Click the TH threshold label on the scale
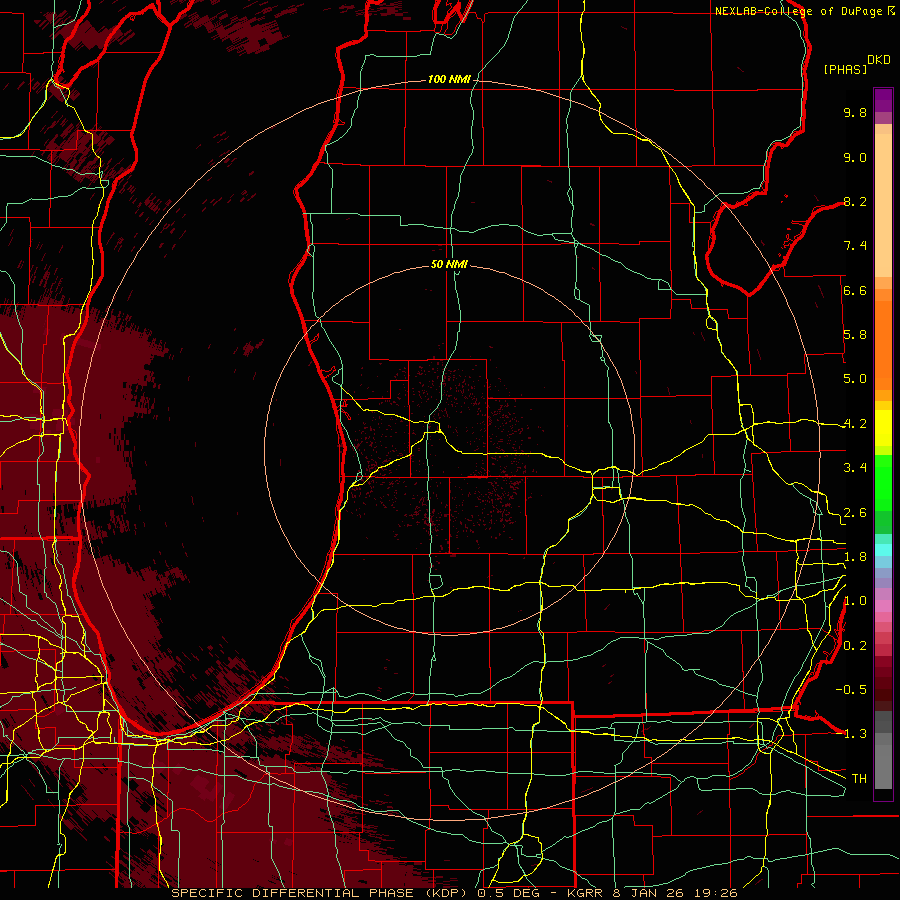 coord(859,779)
